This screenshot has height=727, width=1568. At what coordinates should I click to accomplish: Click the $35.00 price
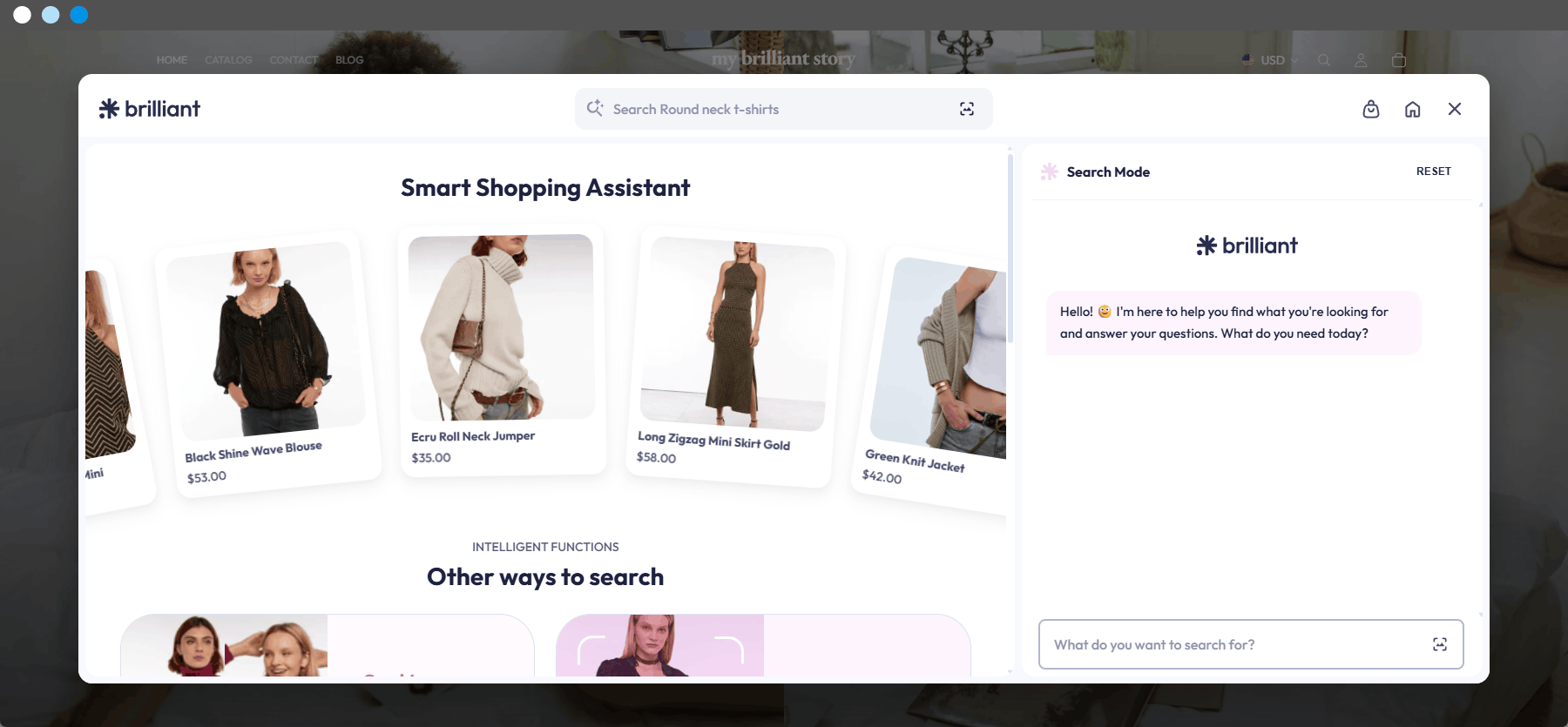[x=431, y=457]
